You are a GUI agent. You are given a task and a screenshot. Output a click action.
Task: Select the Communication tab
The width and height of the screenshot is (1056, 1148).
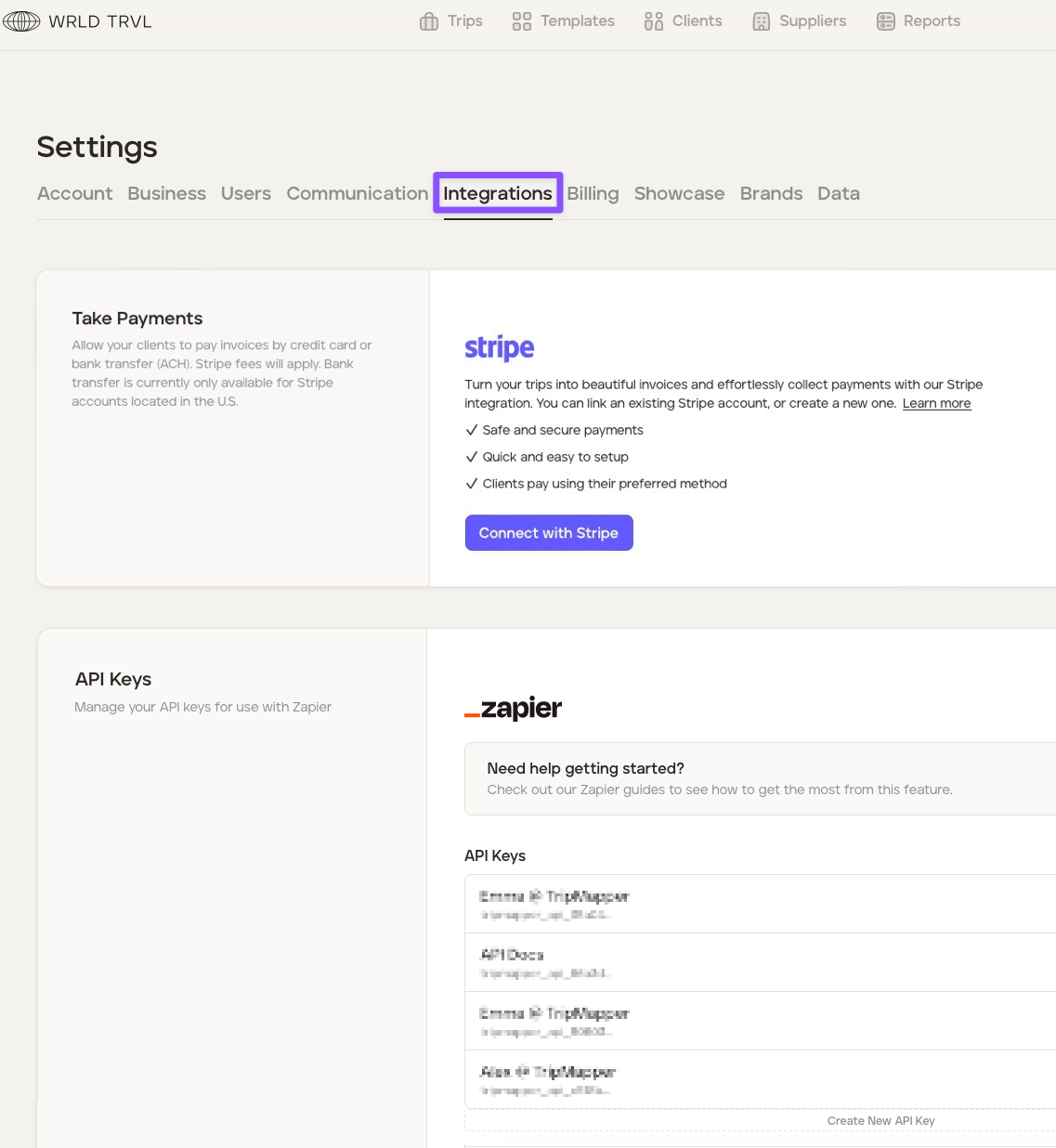coord(357,193)
